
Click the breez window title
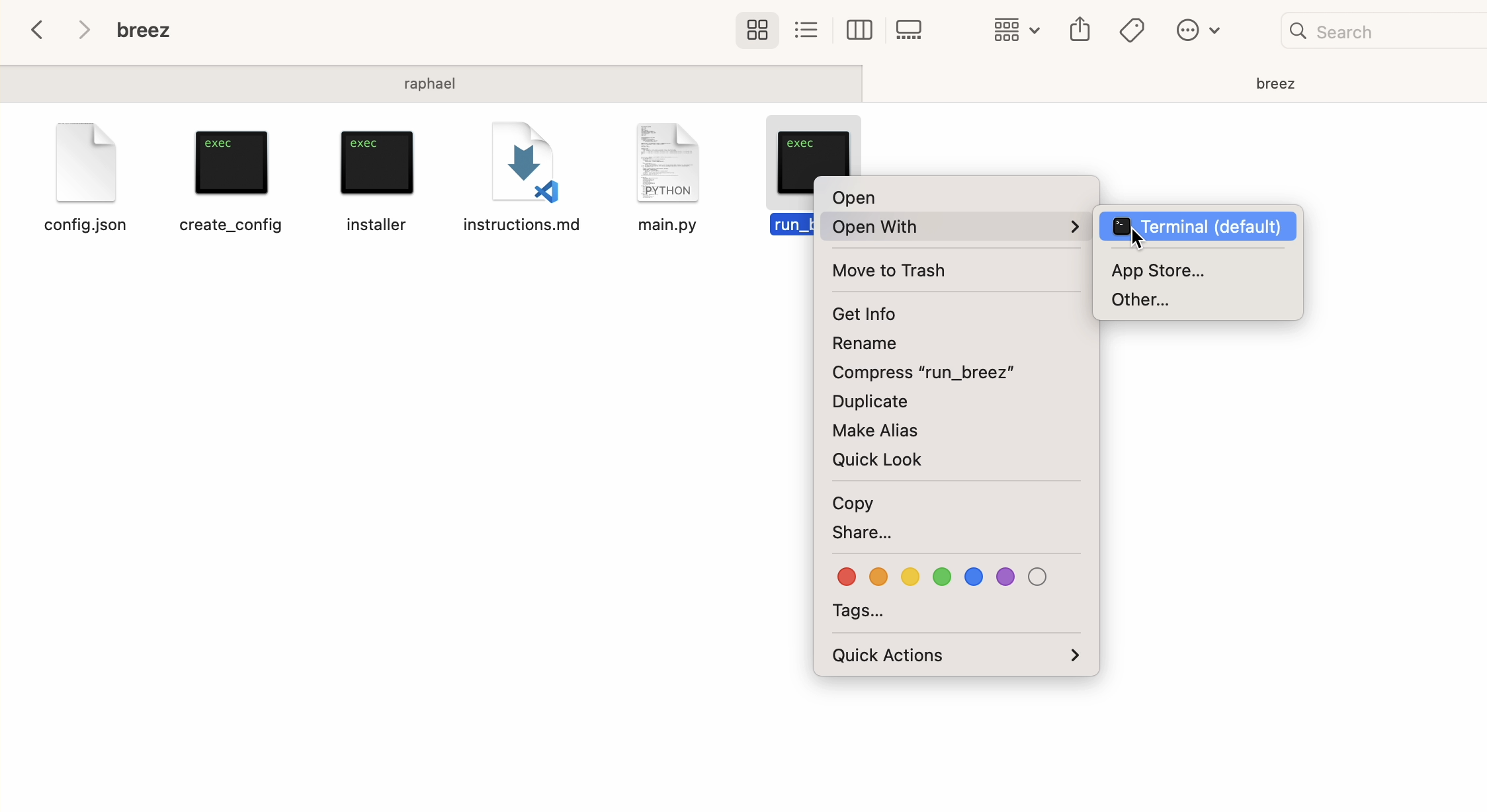[144, 30]
